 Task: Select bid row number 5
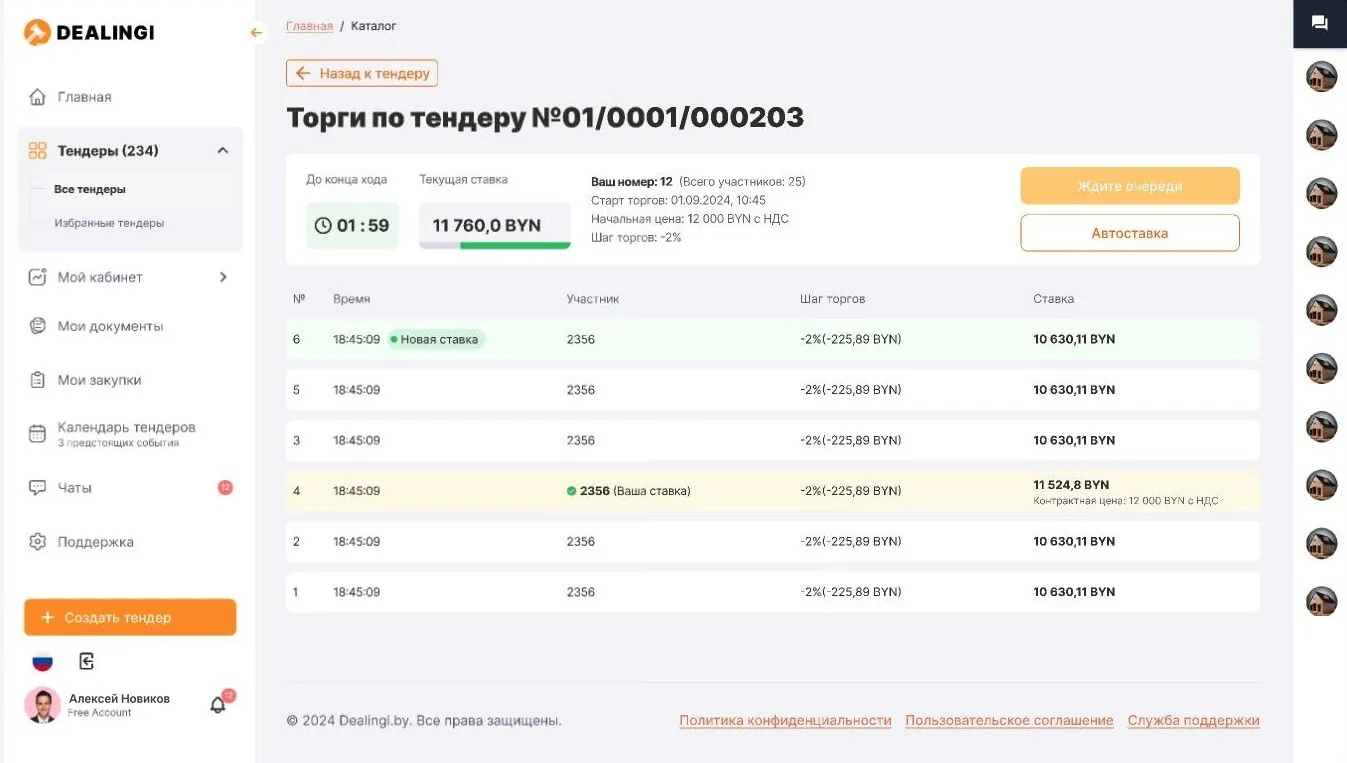coord(773,390)
